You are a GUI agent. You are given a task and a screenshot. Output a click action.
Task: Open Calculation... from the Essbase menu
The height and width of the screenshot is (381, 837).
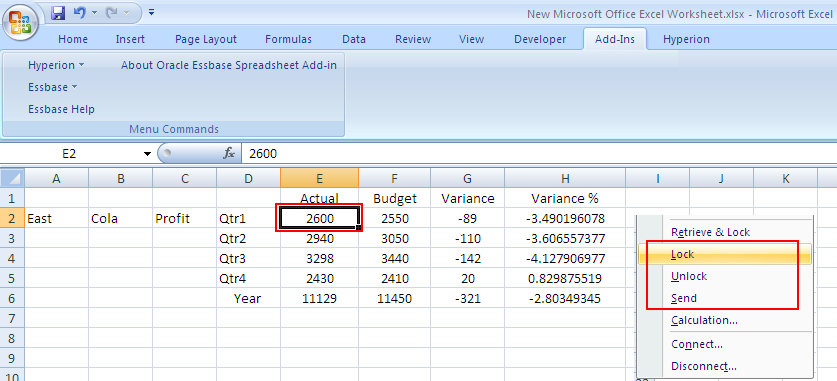click(724, 320)
